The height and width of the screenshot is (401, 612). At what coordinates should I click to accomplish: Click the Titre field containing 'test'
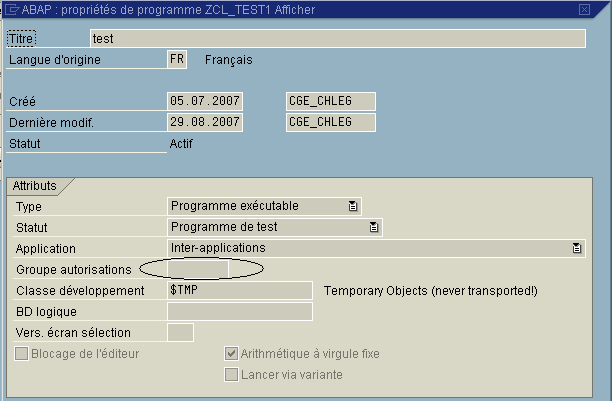click(338, 38)
